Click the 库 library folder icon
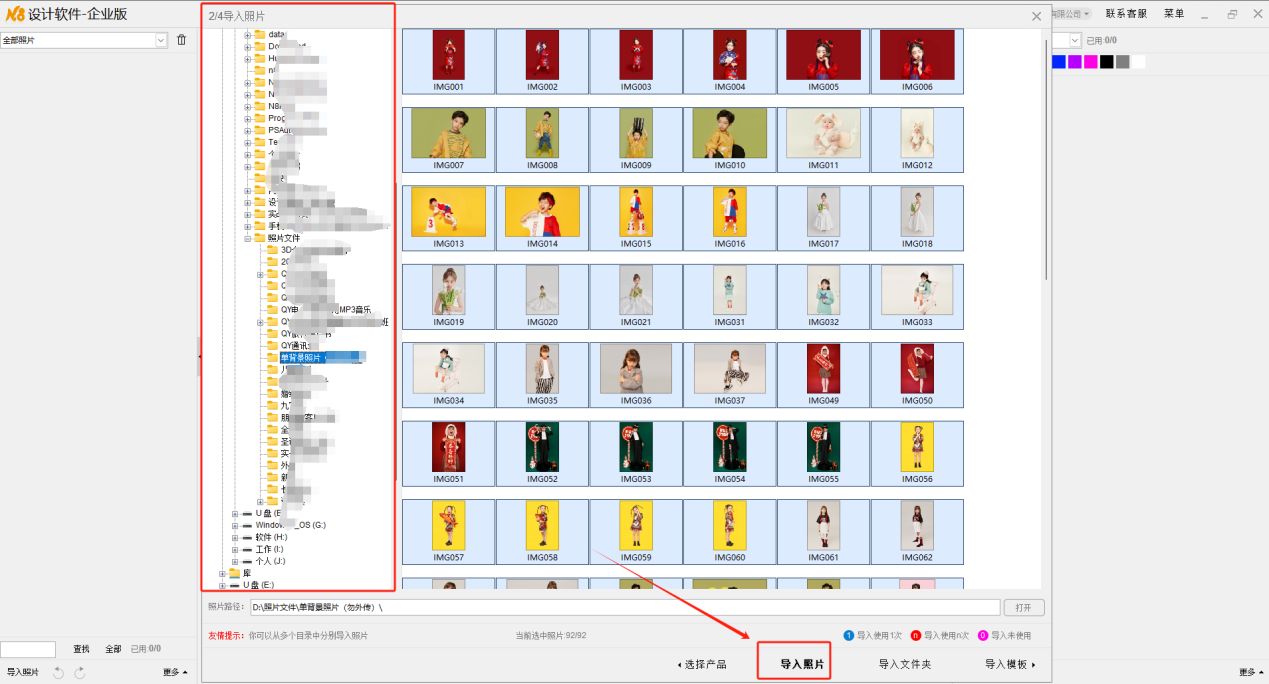The width and height of the screenshot is (1269, 684). tap(234, 573)
